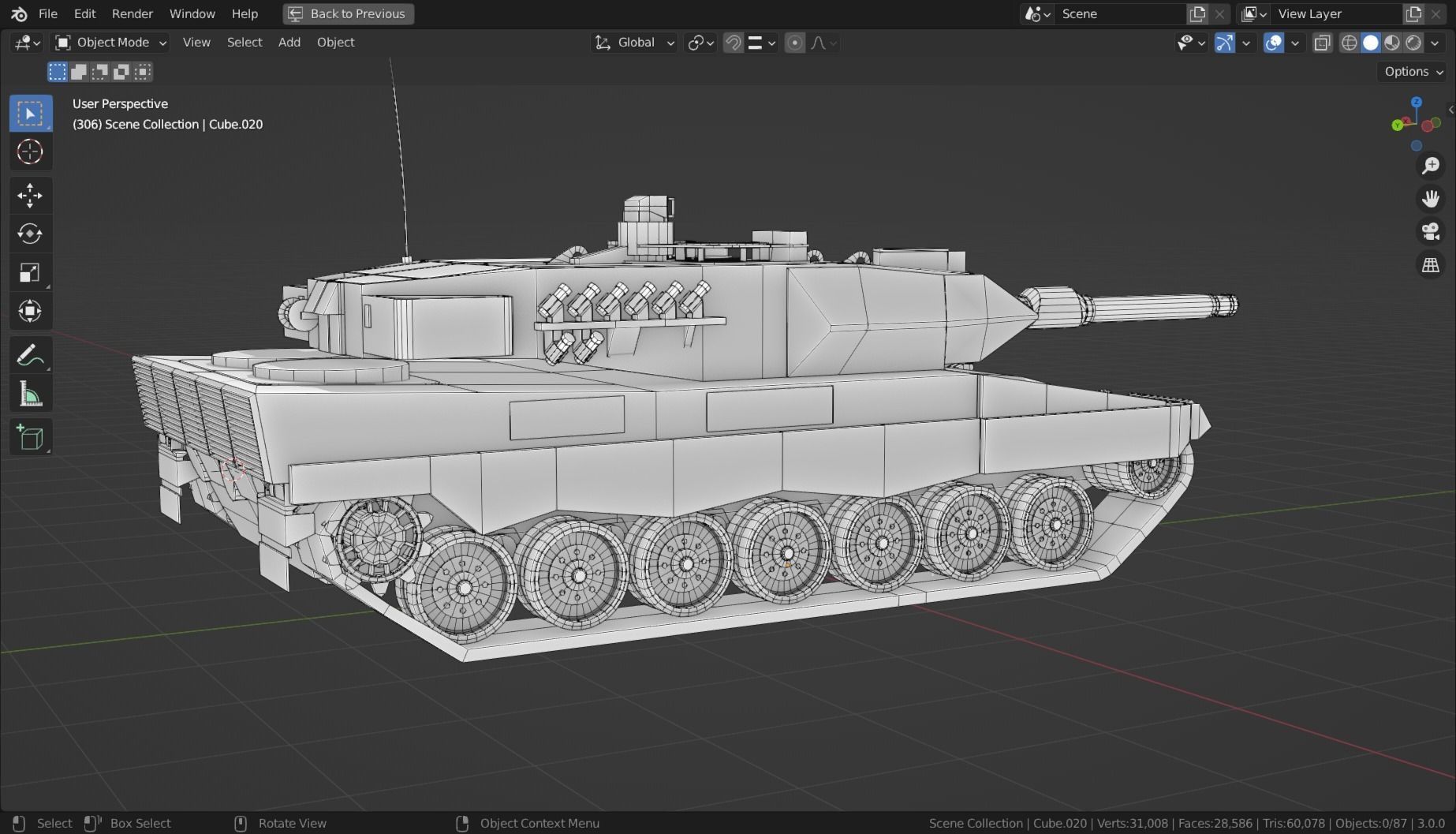Toggle snapping magnet
Viewport: 1456px width, 834px height.
(734, 43)
